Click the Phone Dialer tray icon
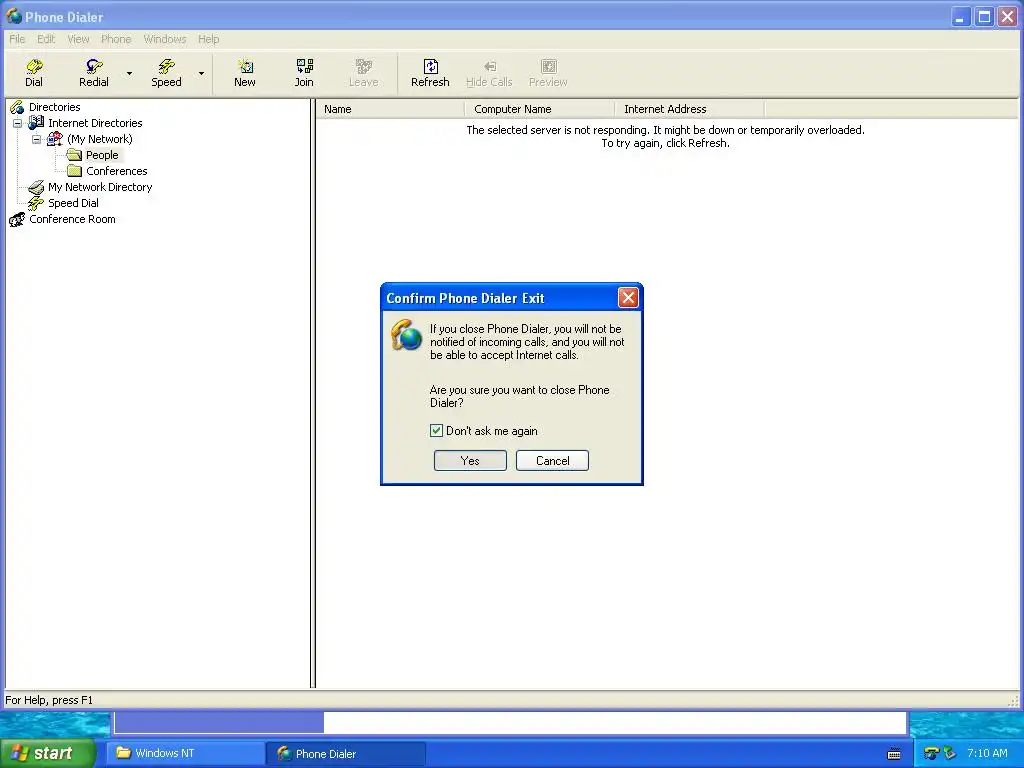Viewport: 1024px width, 768px height. tap(931, 753)
